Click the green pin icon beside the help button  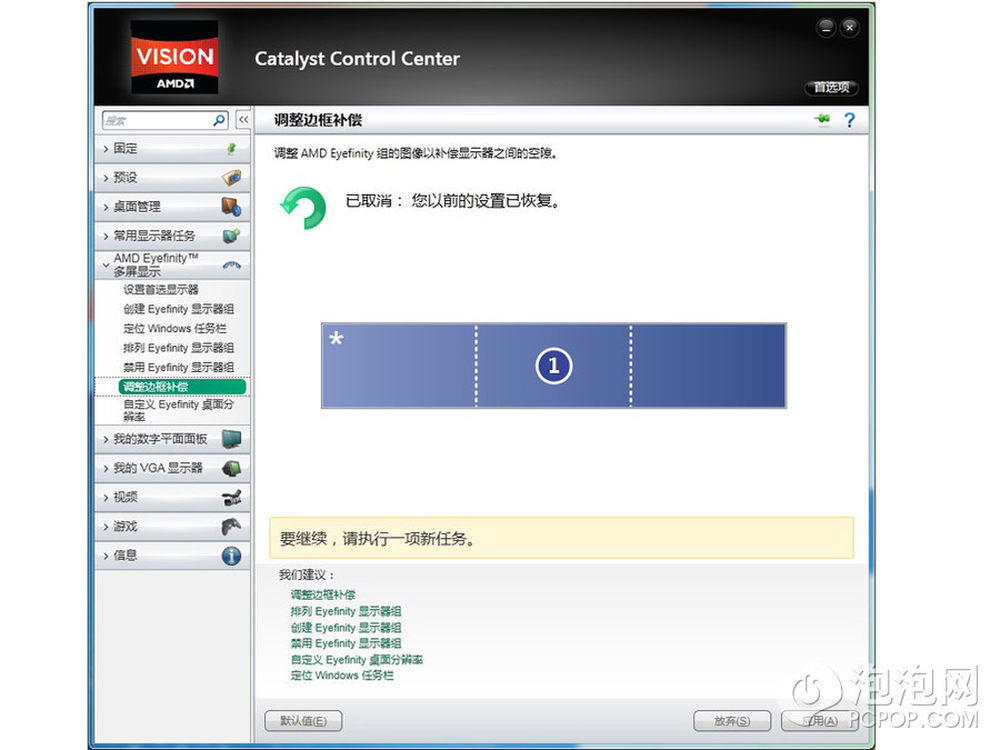pos(823,119)
